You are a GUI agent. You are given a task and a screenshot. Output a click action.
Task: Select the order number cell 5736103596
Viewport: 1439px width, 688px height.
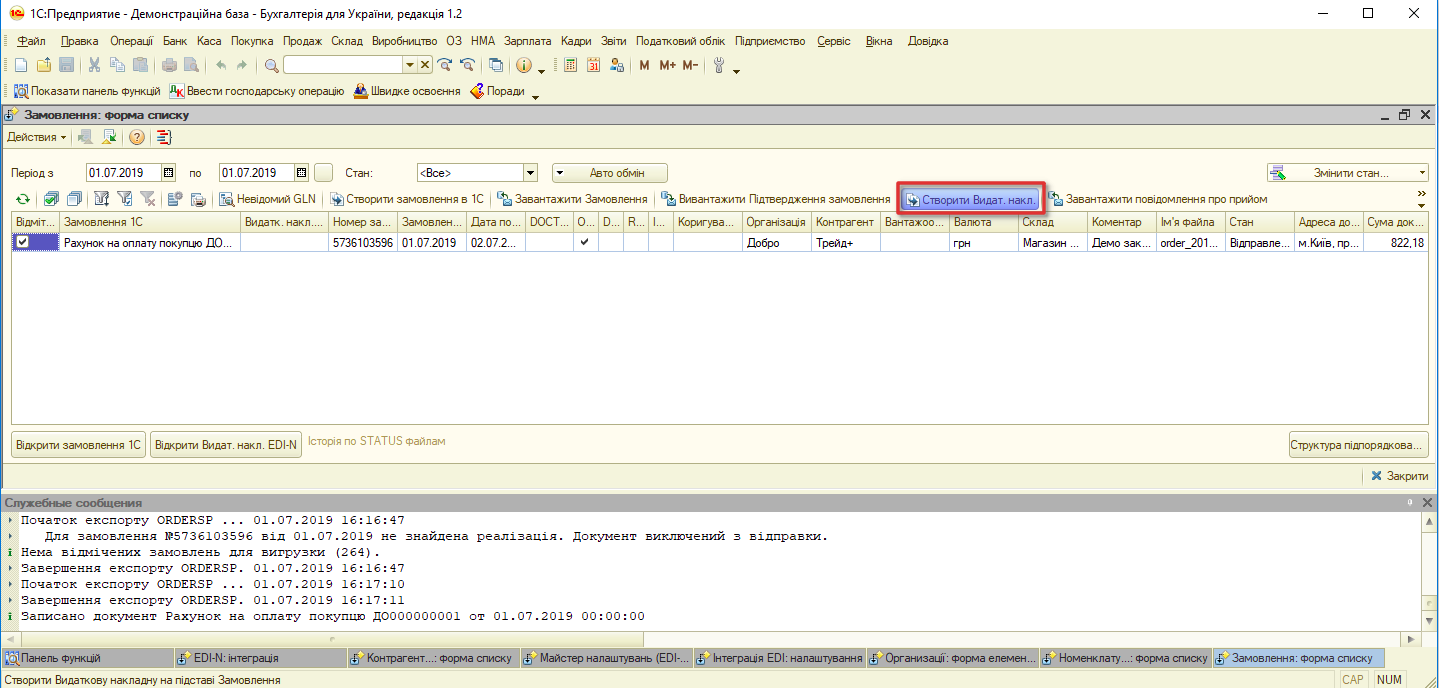pos(362,243)
